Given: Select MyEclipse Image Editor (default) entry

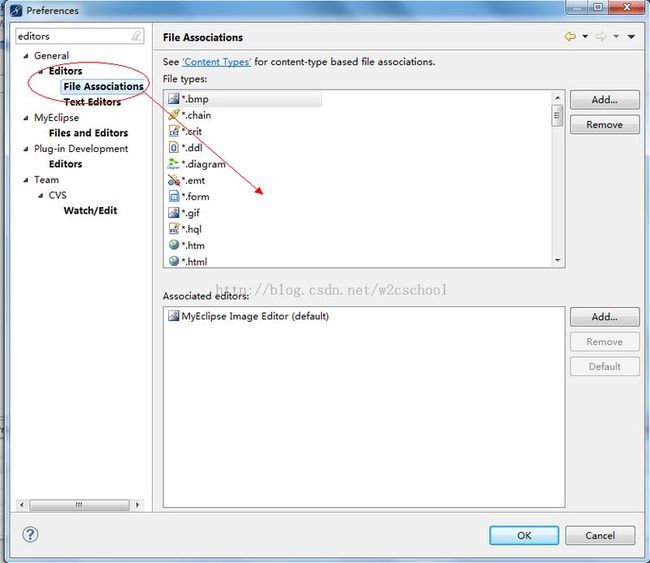Looking at the screenshot, I should point(248,316).
